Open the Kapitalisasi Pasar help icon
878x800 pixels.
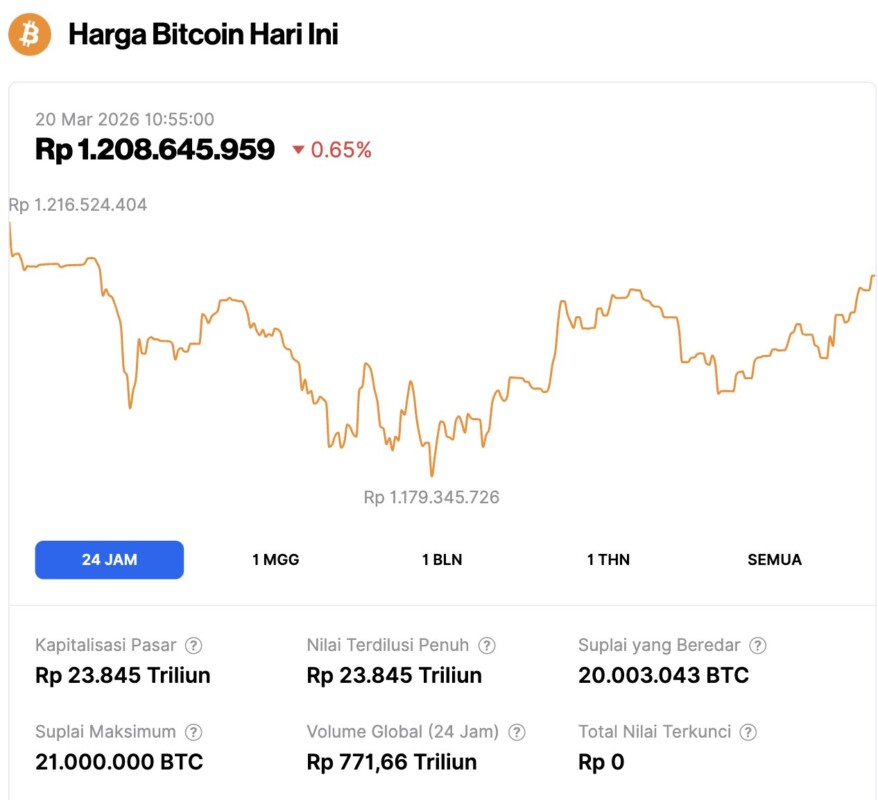[x=194, y=646]
